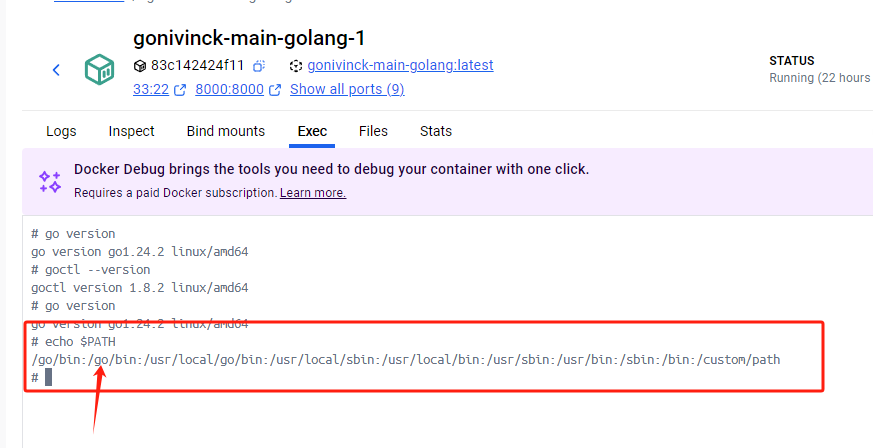Click the Running (22 hours status text
The width and height of the screenshot is (873, 448).
[820, 78]
